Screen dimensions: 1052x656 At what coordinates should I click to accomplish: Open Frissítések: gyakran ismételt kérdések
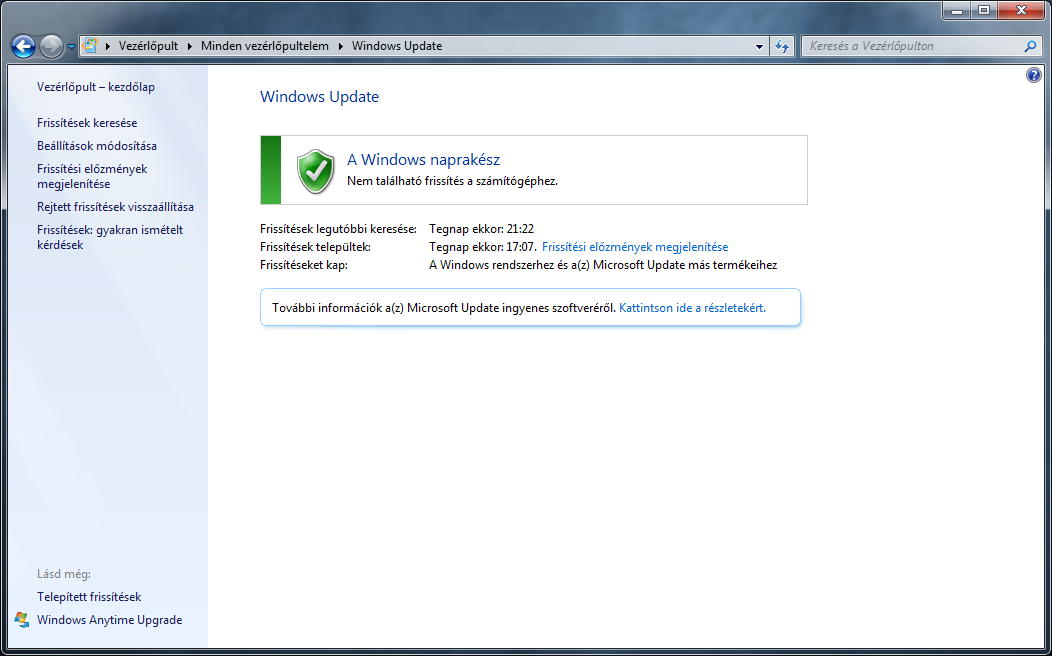[110, 237]
